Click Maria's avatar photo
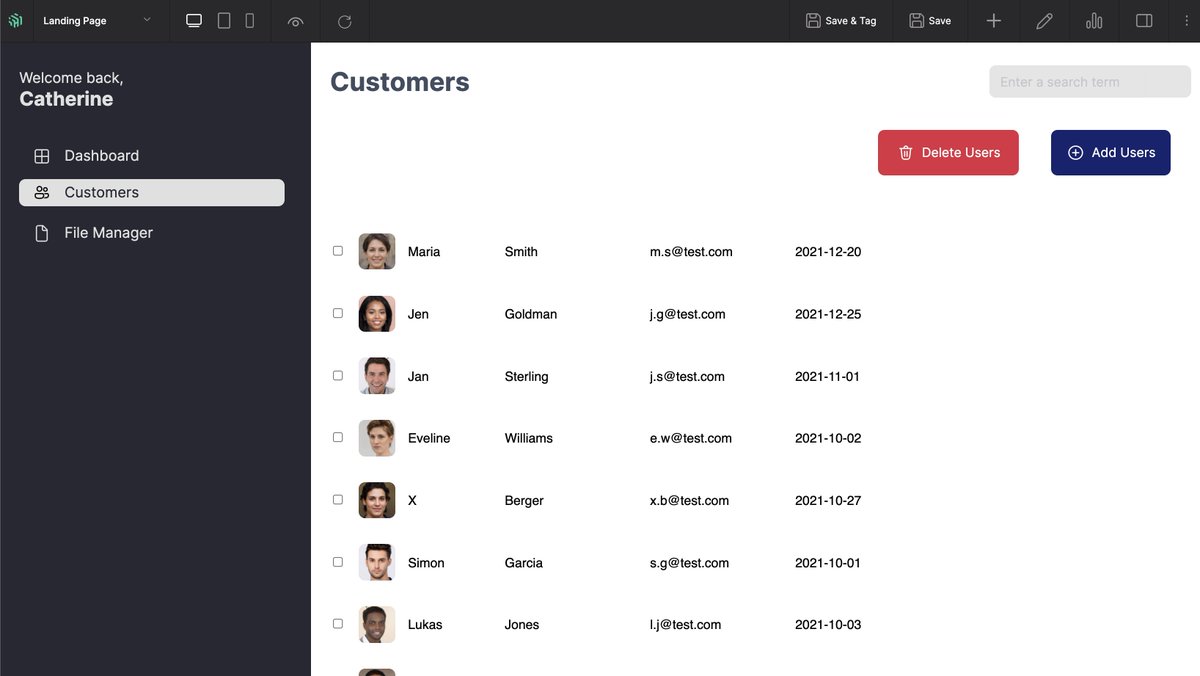Screen dimensions: 1200x676 click(x=377, y=251)
